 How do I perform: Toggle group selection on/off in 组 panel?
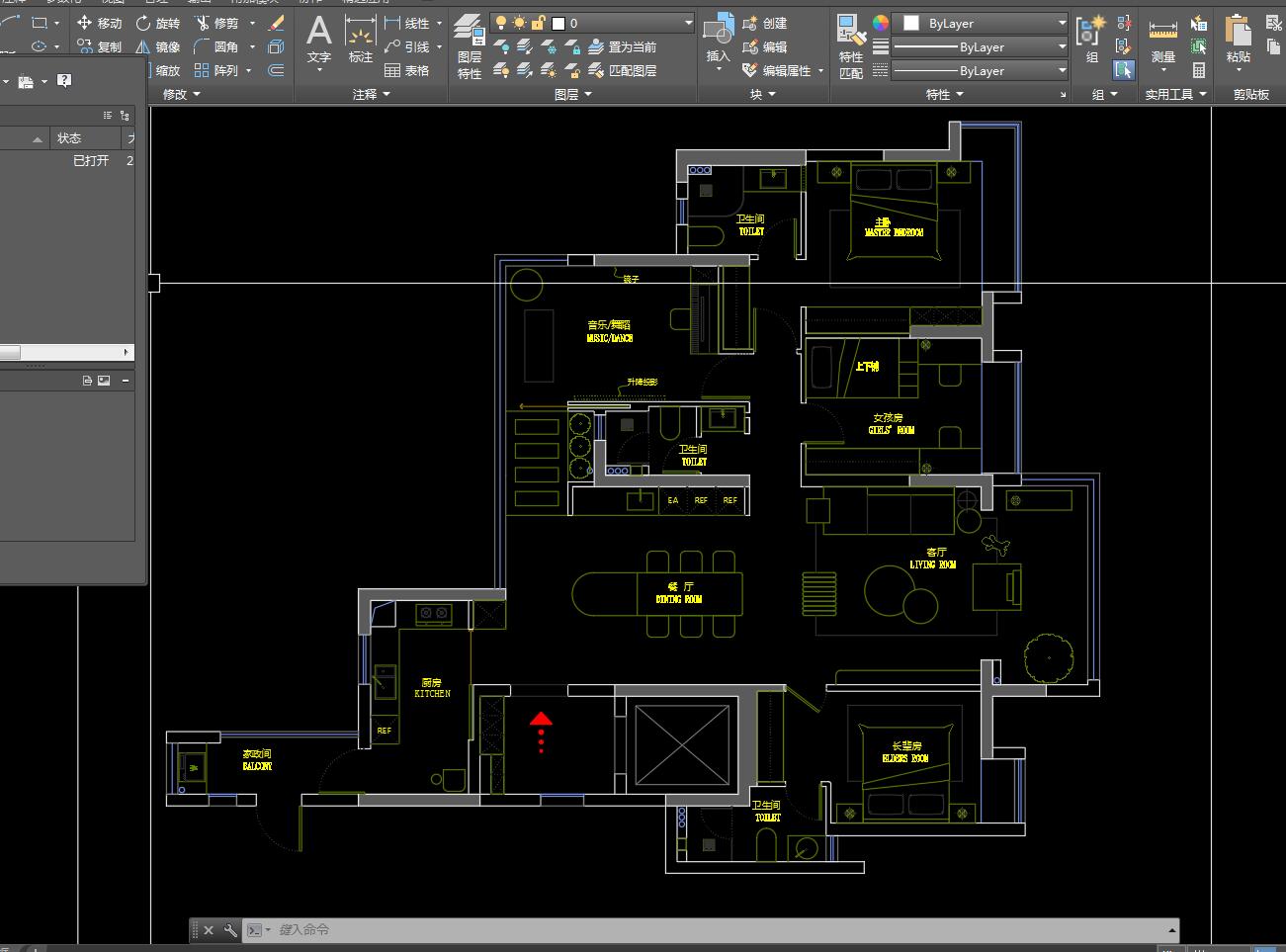pos(1124,70)
